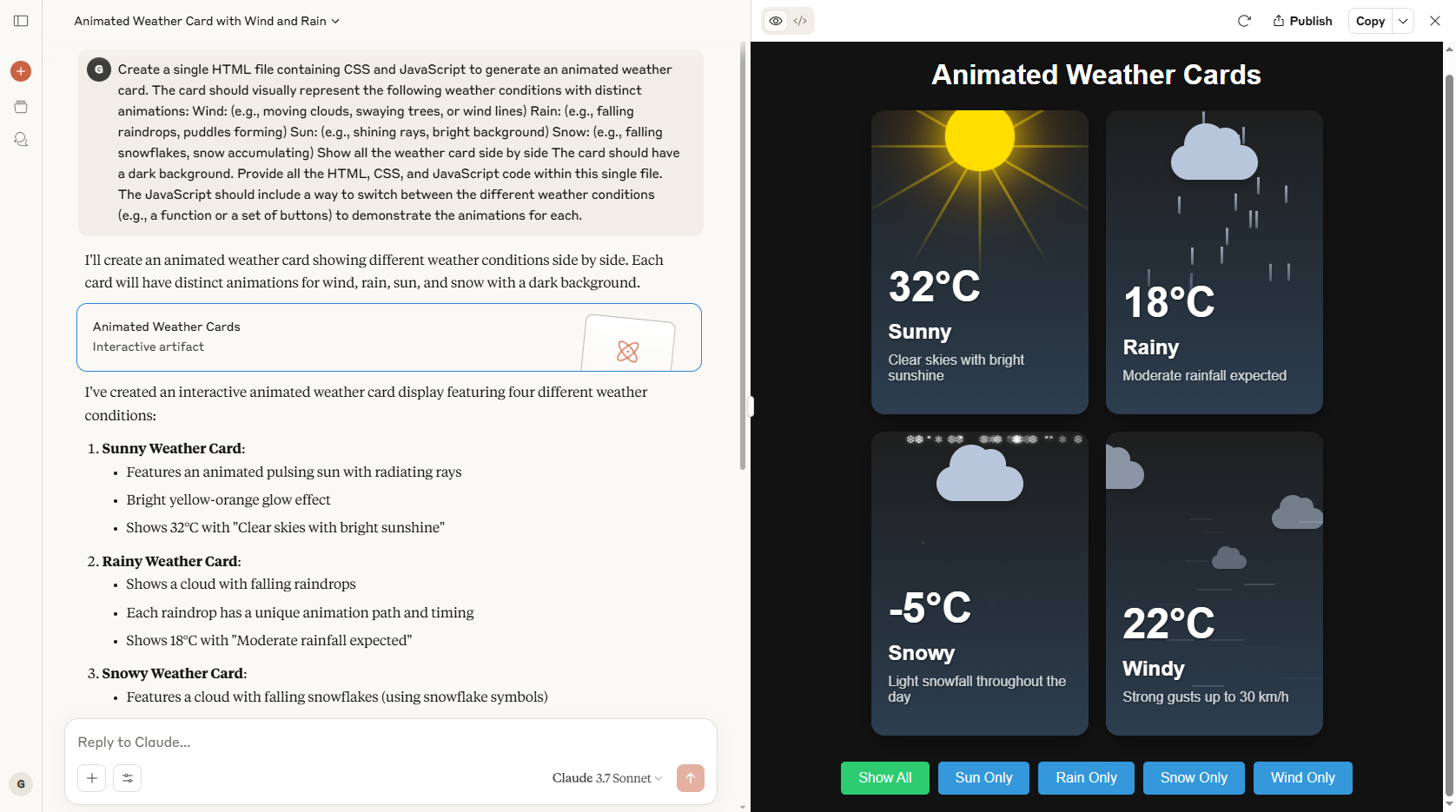
Task: Switch to code view toggle
Action: coord(800,21)
